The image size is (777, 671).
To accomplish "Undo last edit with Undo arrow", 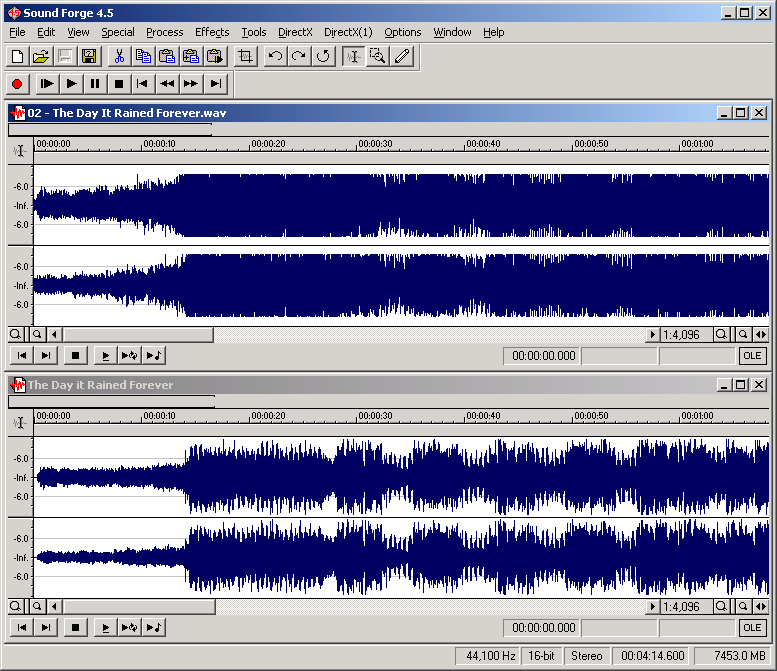I will [276, 56].
